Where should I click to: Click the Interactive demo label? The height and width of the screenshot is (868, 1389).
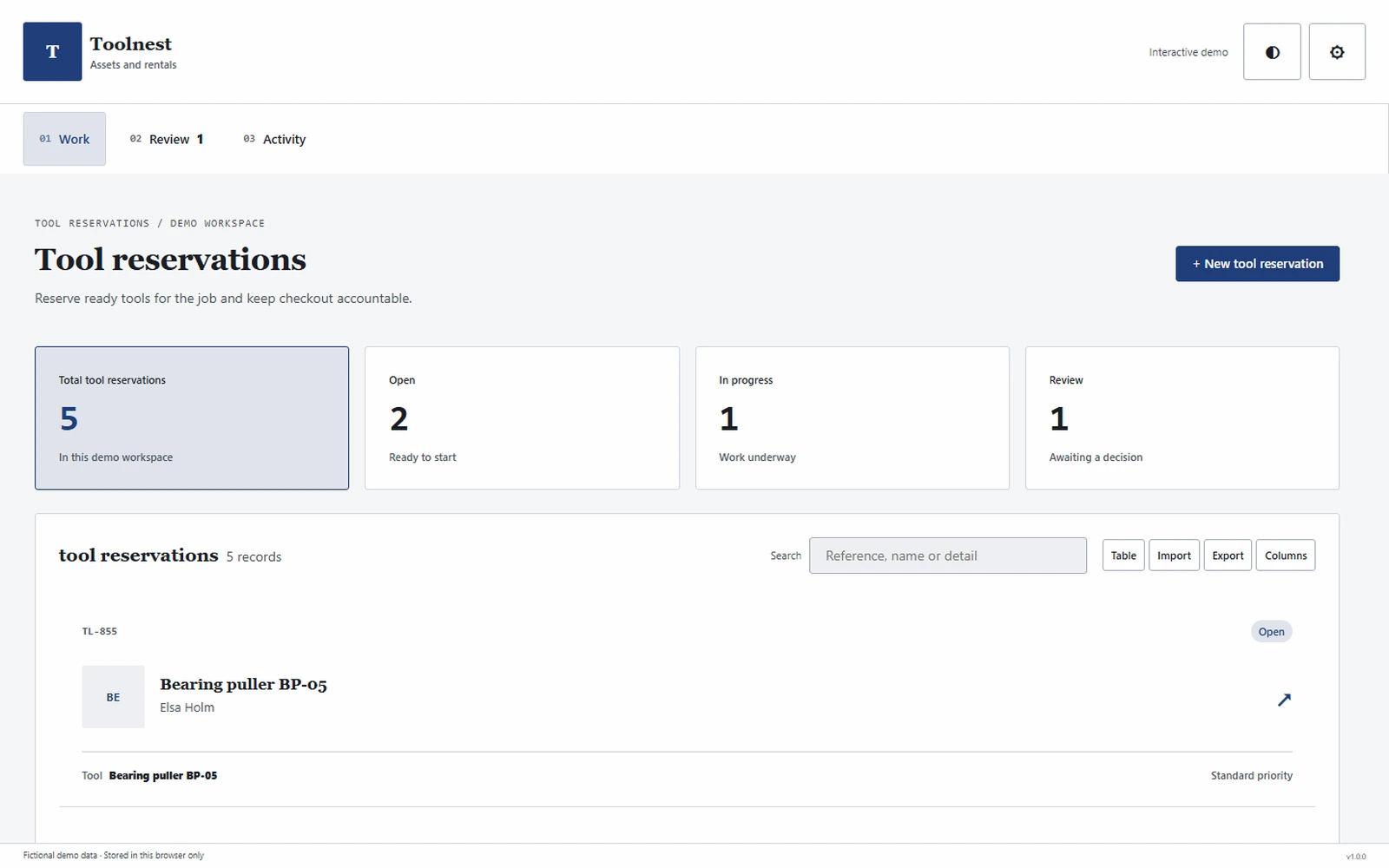point(1188,52)
